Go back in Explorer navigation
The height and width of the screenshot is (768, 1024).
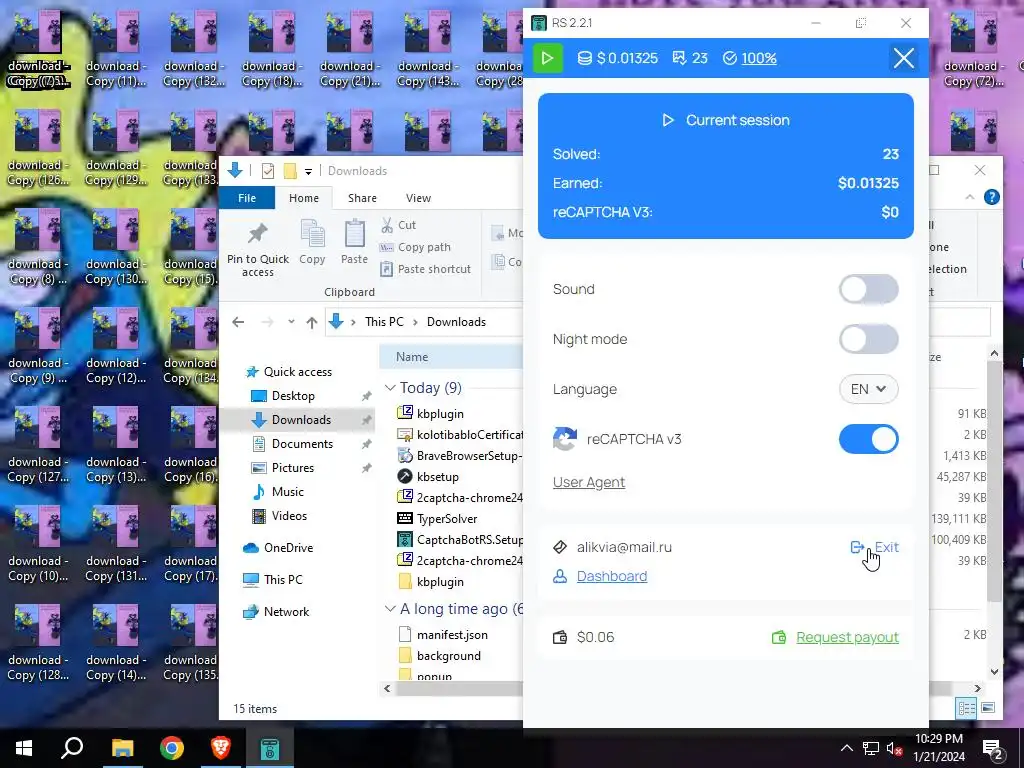coord(238,322)
